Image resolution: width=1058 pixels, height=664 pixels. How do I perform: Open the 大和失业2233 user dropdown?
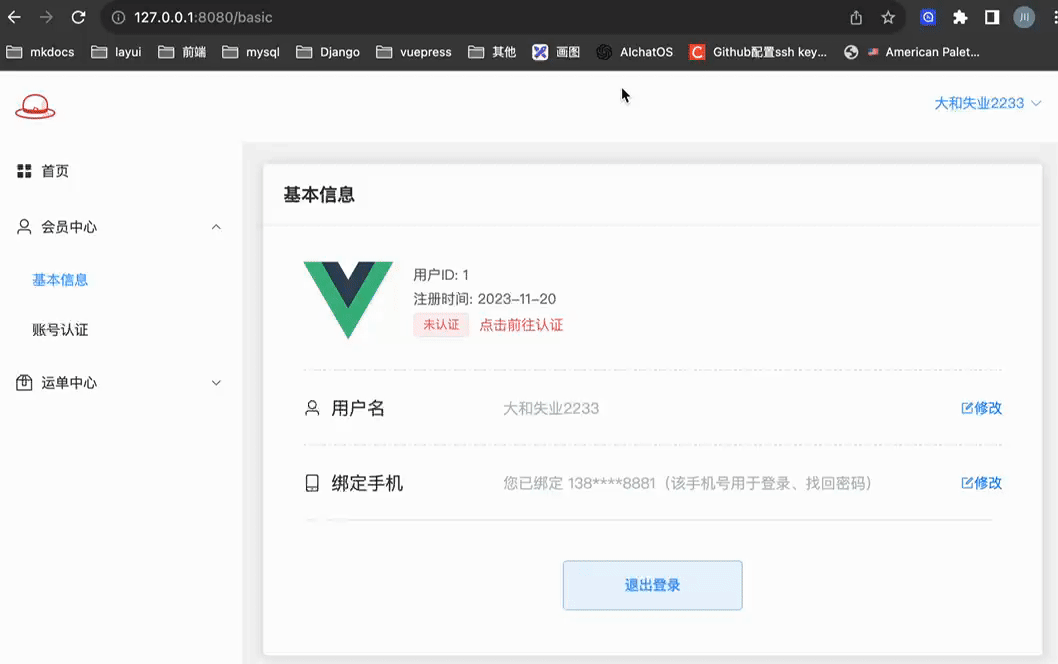[987, 103]
